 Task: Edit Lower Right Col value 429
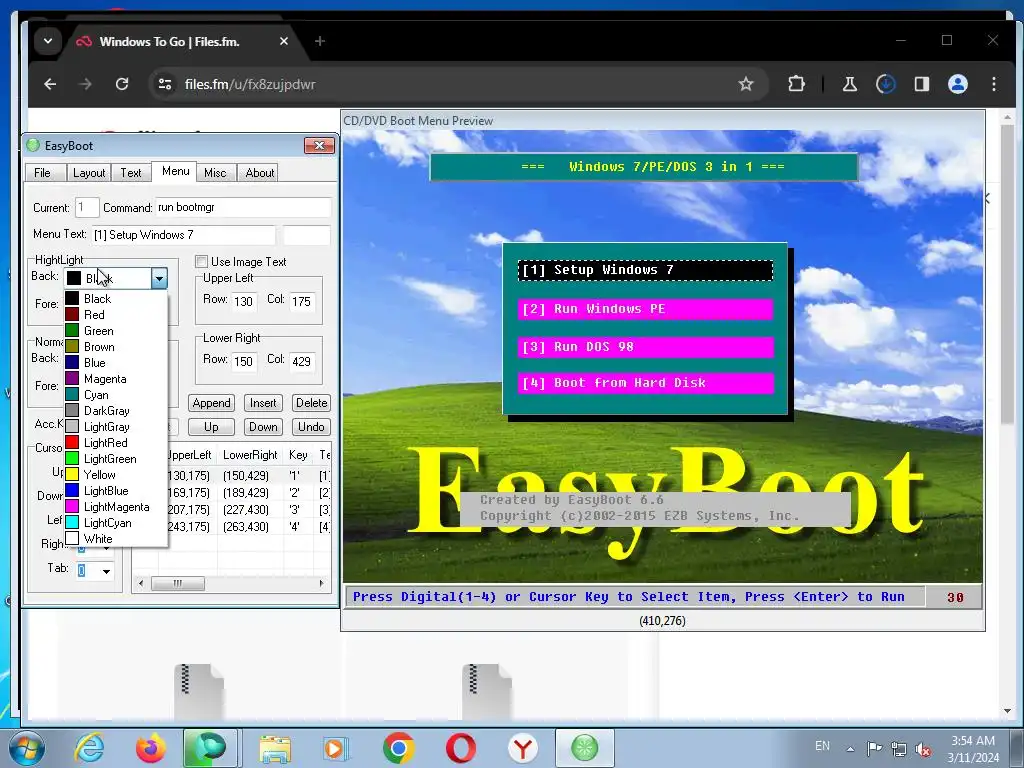tap(301, 362)
